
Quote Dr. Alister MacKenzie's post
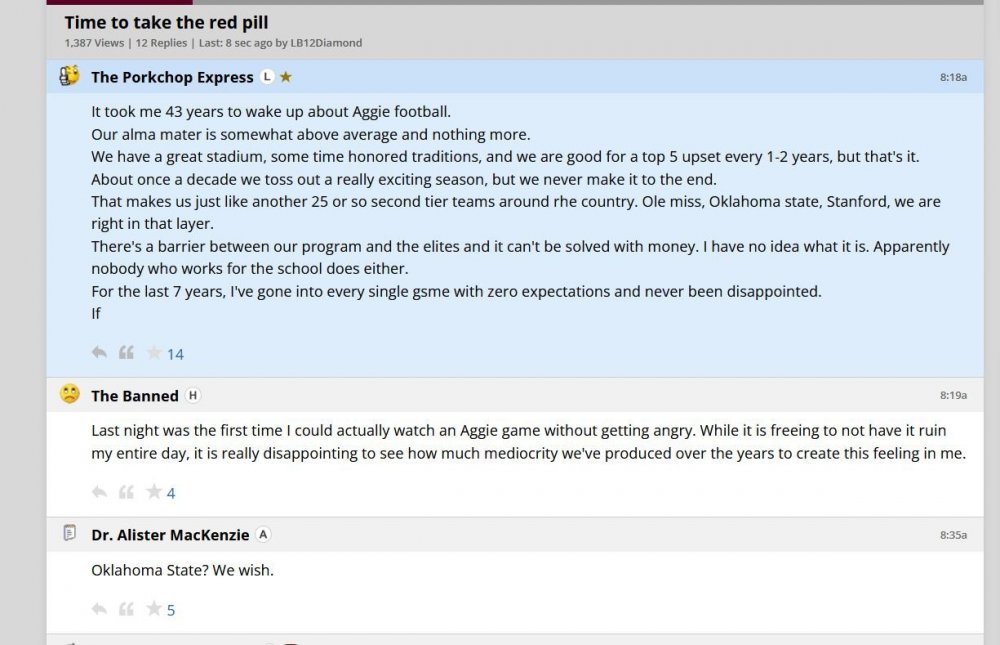pos(126,609)
